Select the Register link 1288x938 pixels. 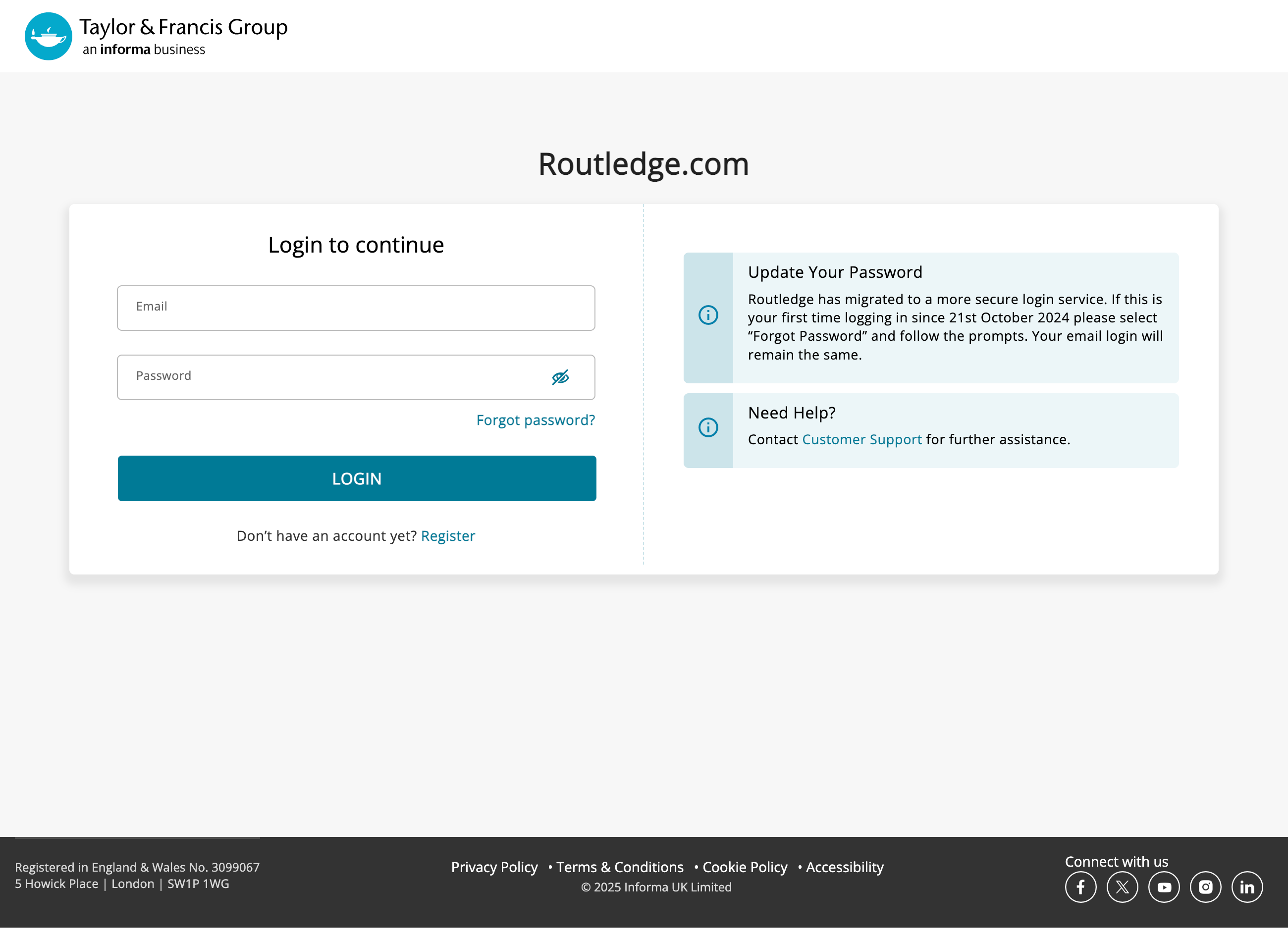[x=448, y=535]
